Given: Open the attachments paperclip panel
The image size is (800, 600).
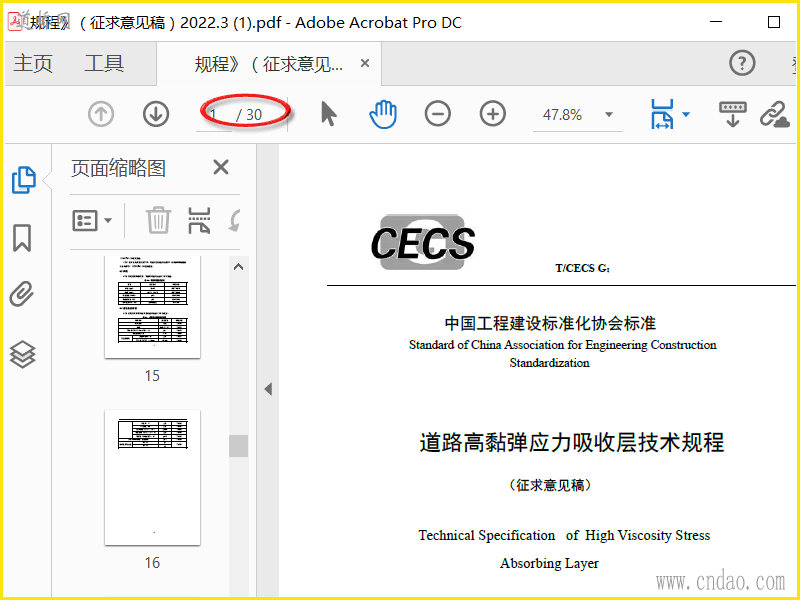Looking at the screenshot, I should pos(22,293).
